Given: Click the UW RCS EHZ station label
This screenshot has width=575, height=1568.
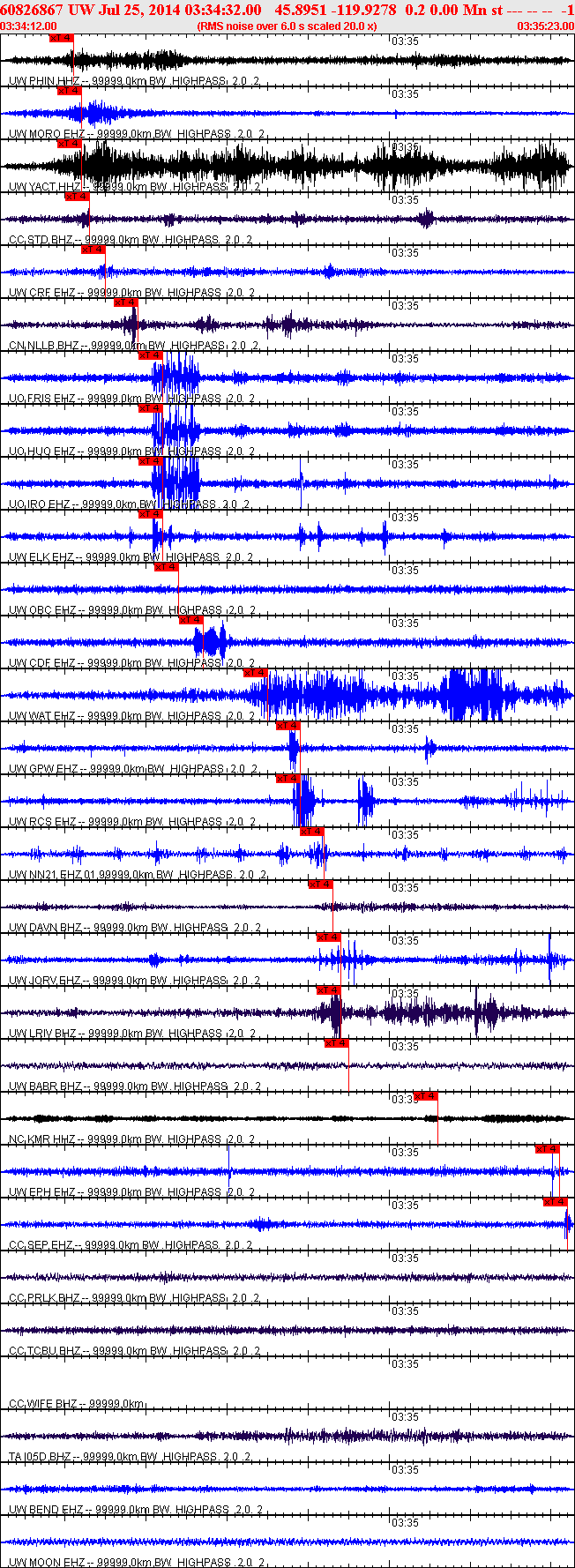Looking at the screenshot, I should [x=133, y=822].
